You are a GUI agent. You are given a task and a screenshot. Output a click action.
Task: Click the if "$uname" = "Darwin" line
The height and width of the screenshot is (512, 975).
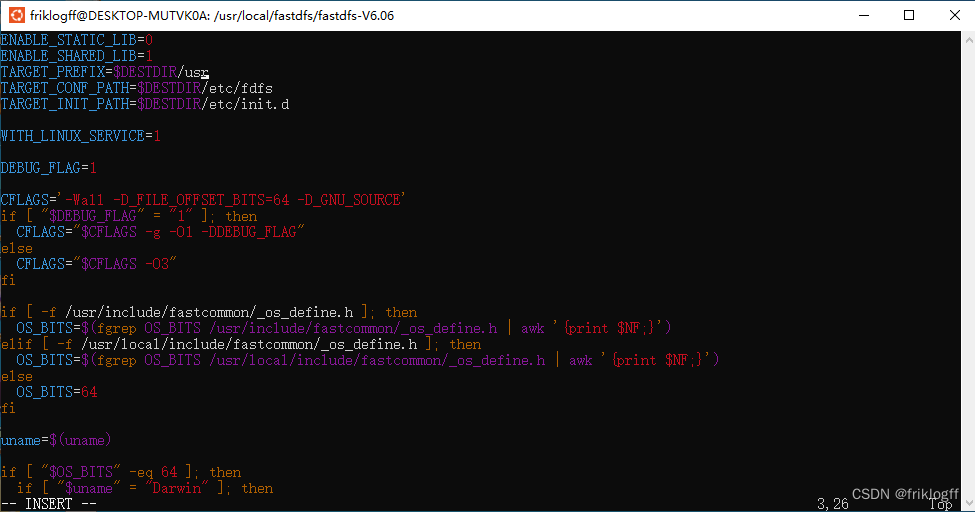pos(145,488)
